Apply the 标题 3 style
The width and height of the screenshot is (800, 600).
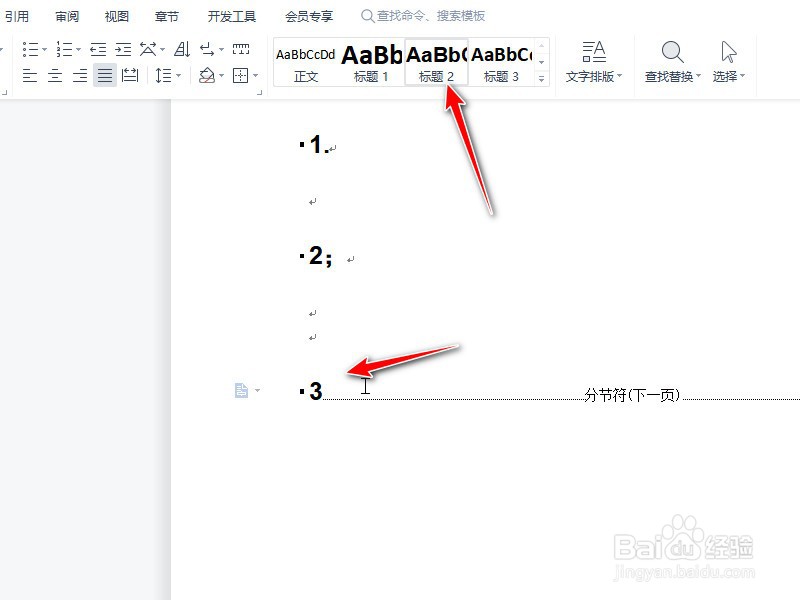[501, 64]
